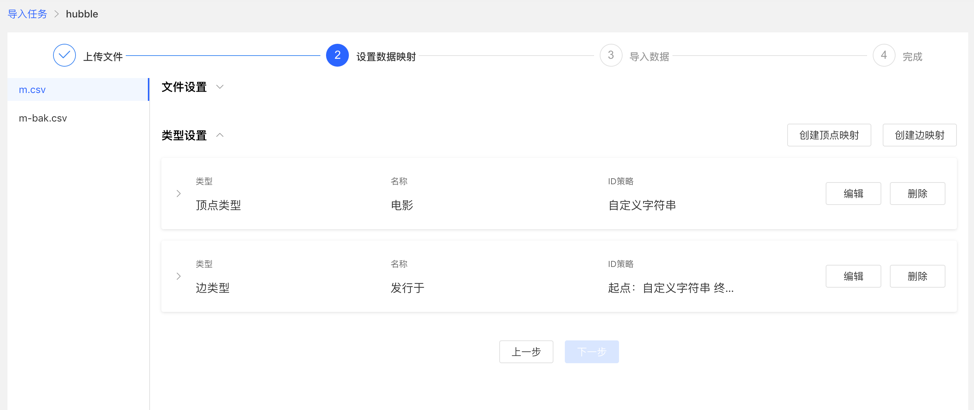This screenshot has height=410, width=974.
Task: Proceed with 下一步 button
Action: click(591, 352)
